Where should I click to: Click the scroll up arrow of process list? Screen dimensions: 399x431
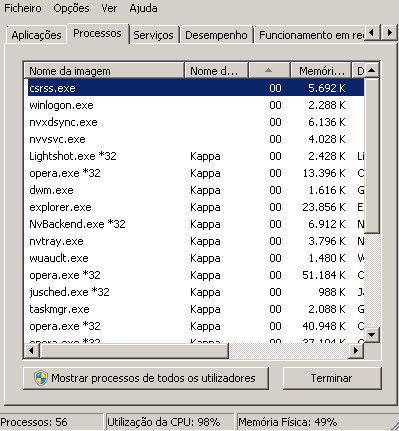[372, 70]
